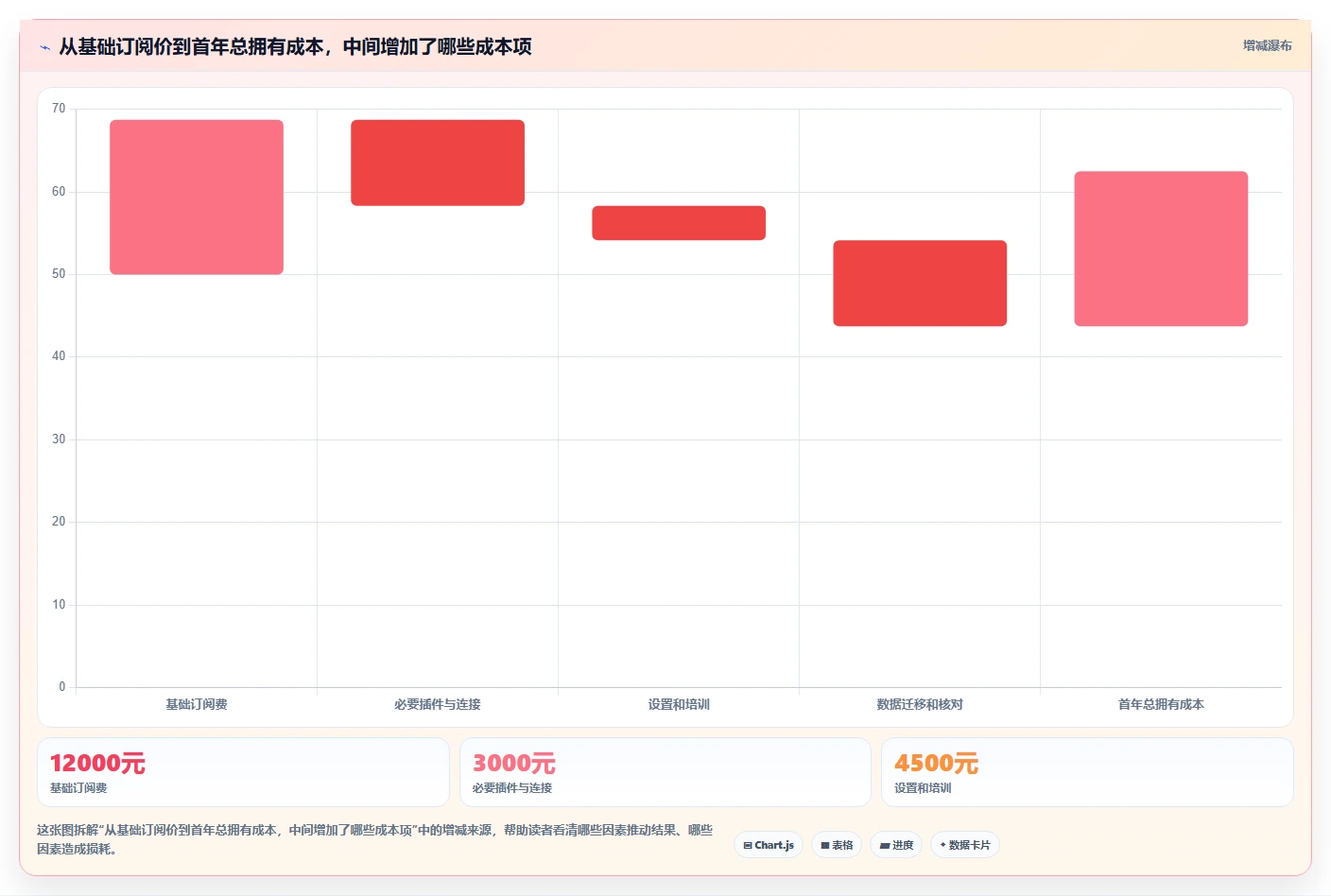
Task: Click the description paragraph starting 这张图拆解
Action: click(374, 839)
